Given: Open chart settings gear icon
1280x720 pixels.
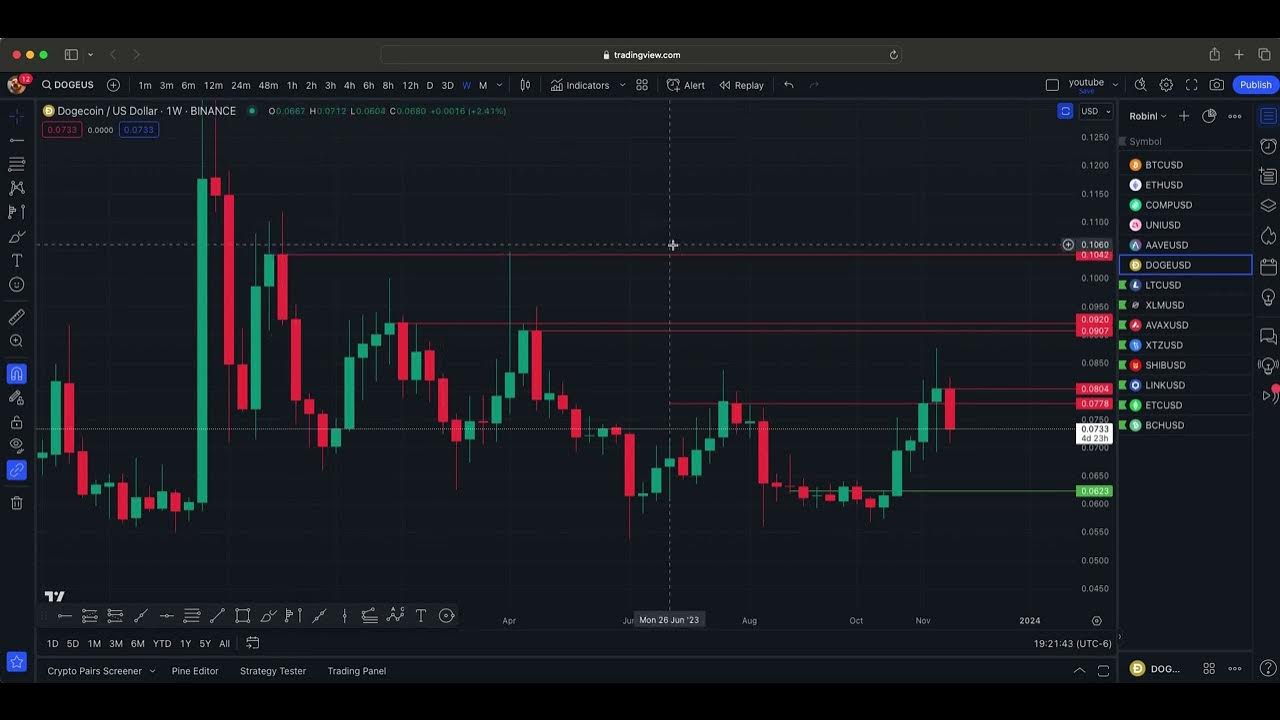Looking at the screenshot, I should (1166, 85).
